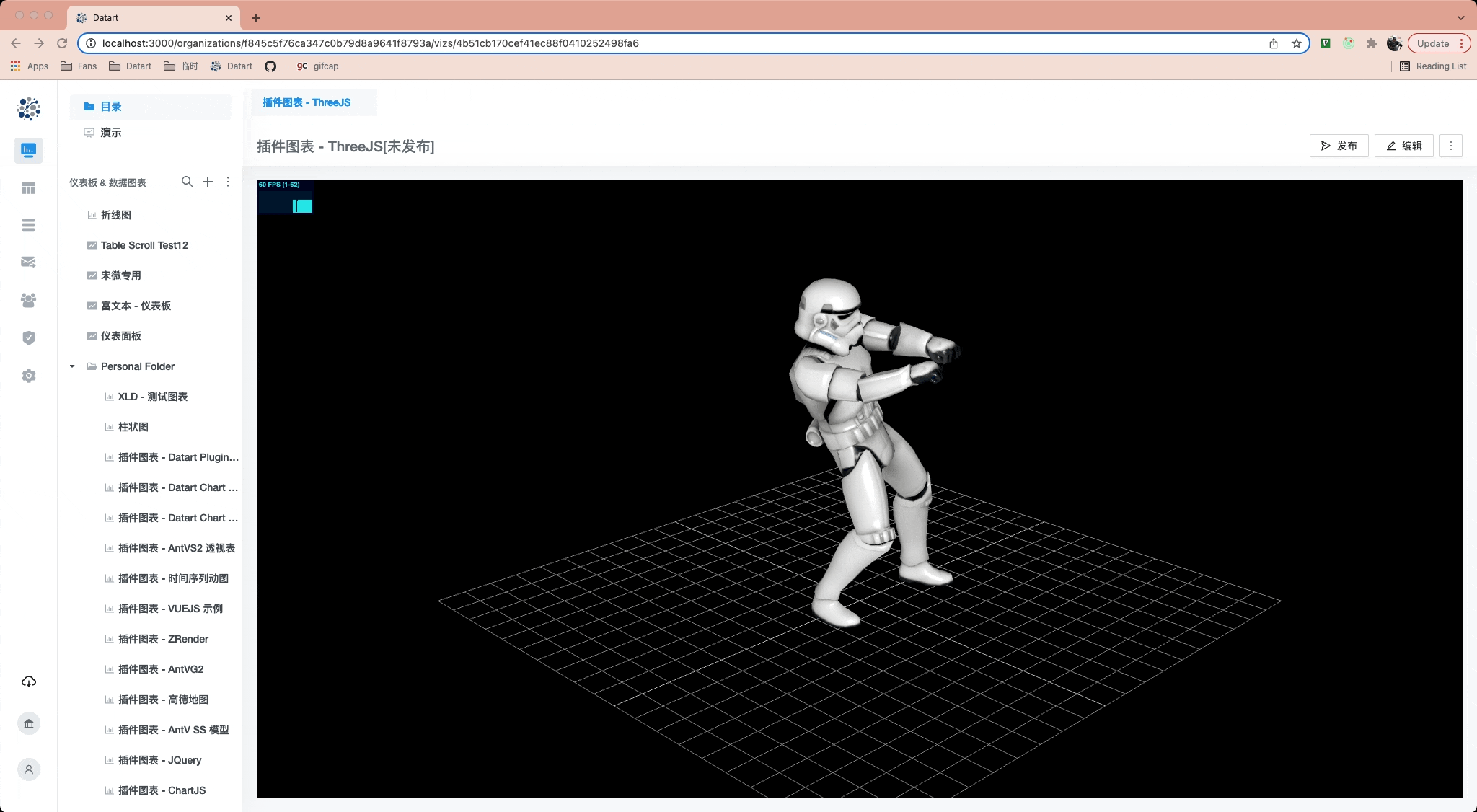The height and width of the screenshot is (812, 1477).
Task: Click the notifications/mail icon in sidebar
Action: coord(28,262)
